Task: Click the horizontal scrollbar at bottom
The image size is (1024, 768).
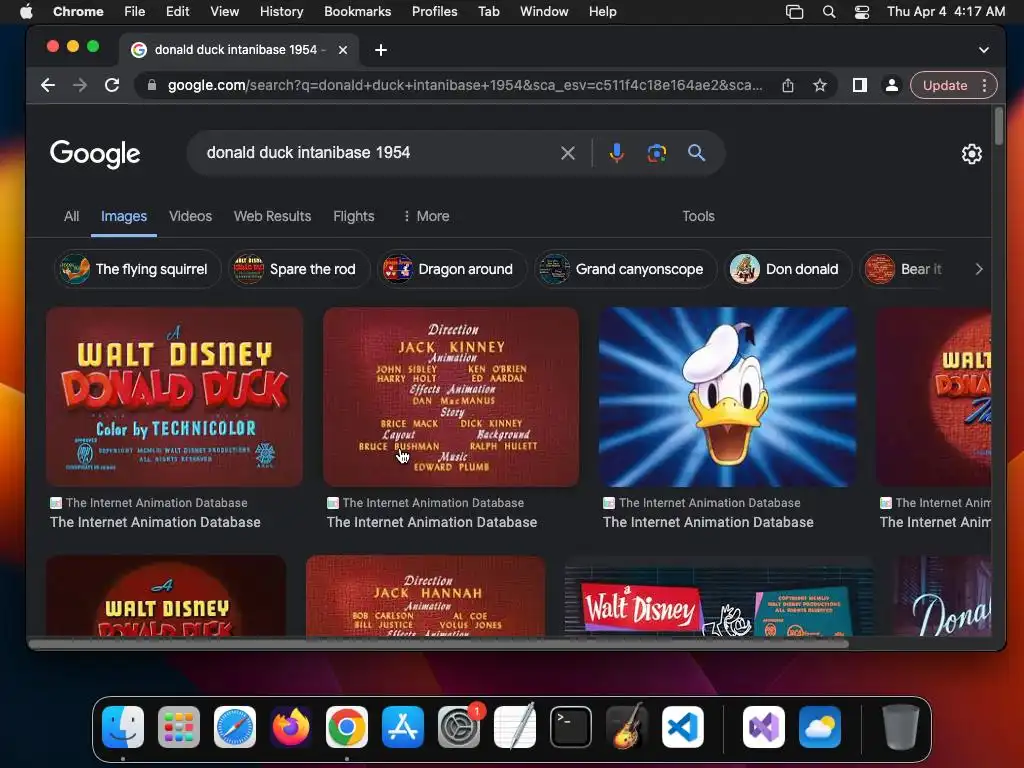Action: click(x=438, y=644)
